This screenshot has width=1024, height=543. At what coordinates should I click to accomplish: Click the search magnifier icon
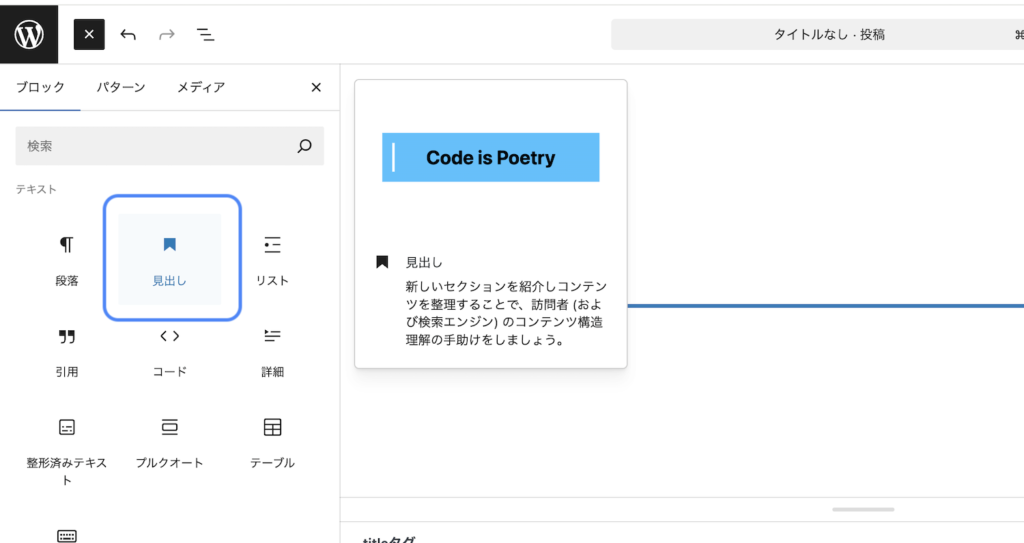pos(304,146)
